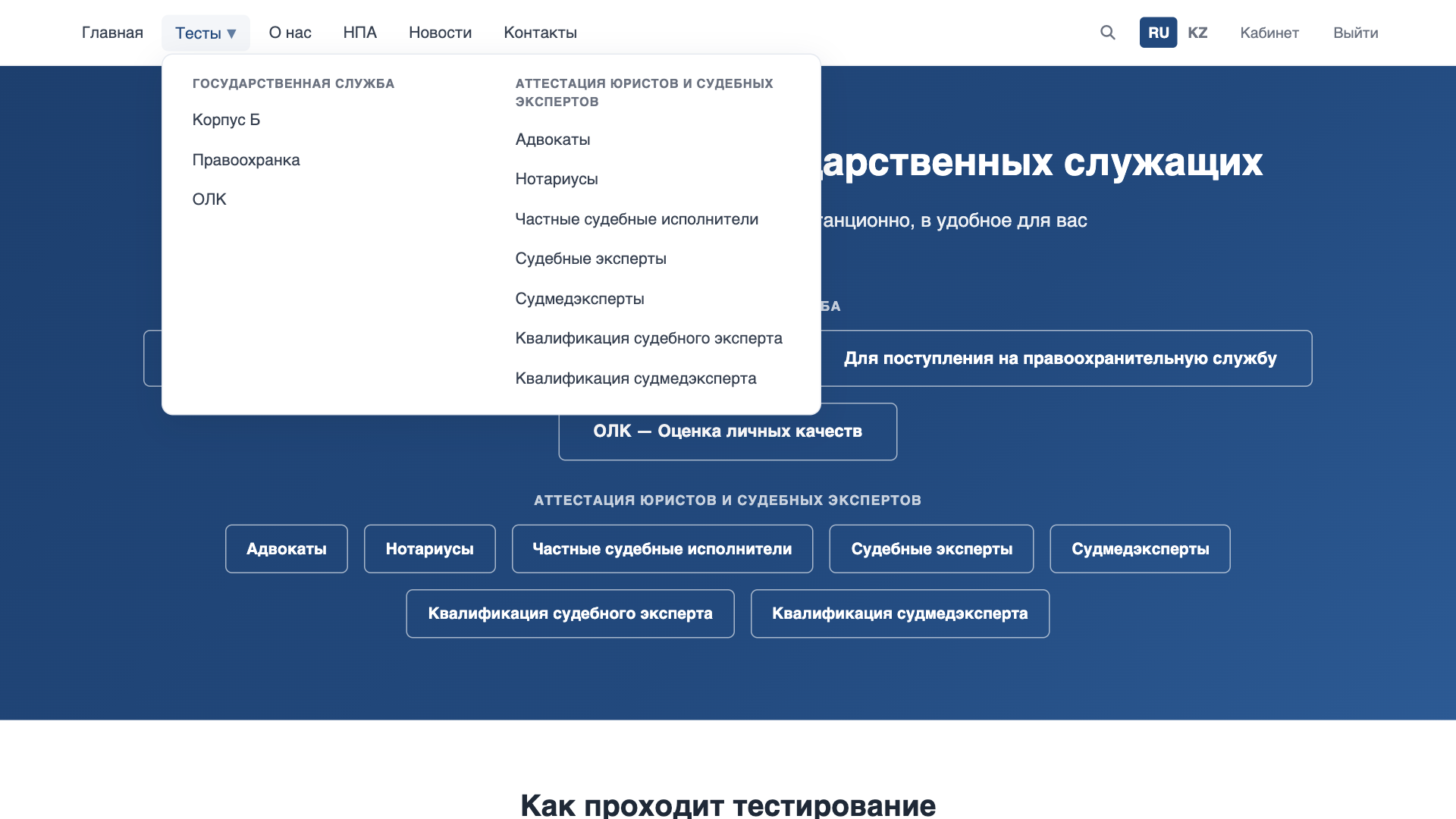The height and width of the screenshot is (819, 1456).
Task: Choose Квалификация судмедэксперта in dropdown menu
Action: 636,378
